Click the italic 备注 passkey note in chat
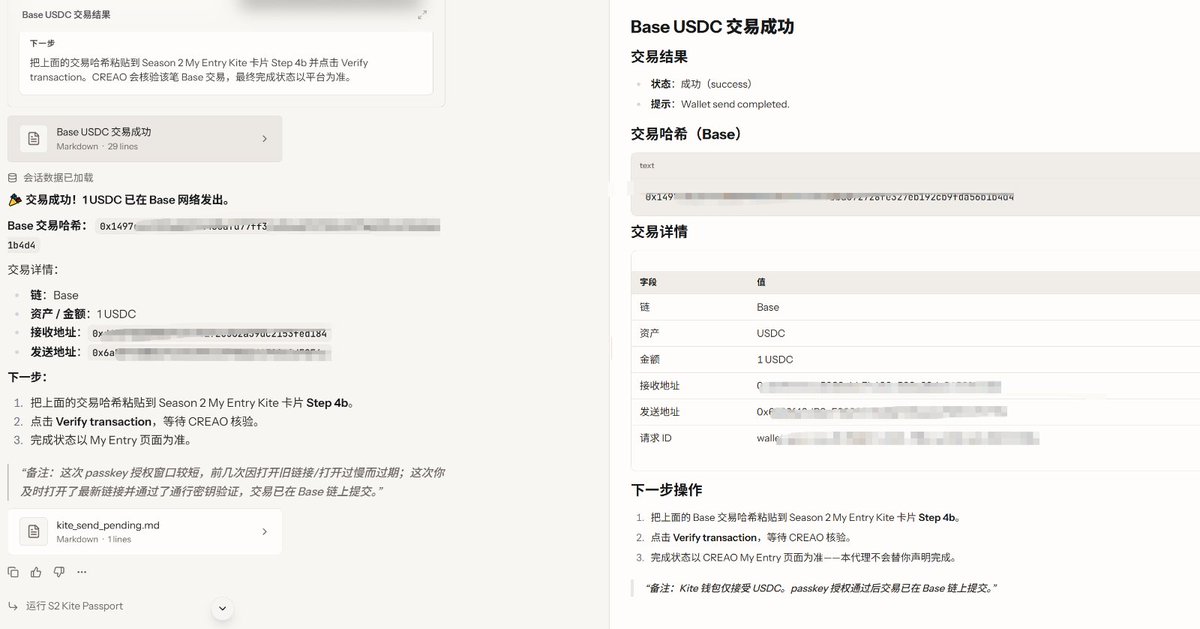 point(233,481)
